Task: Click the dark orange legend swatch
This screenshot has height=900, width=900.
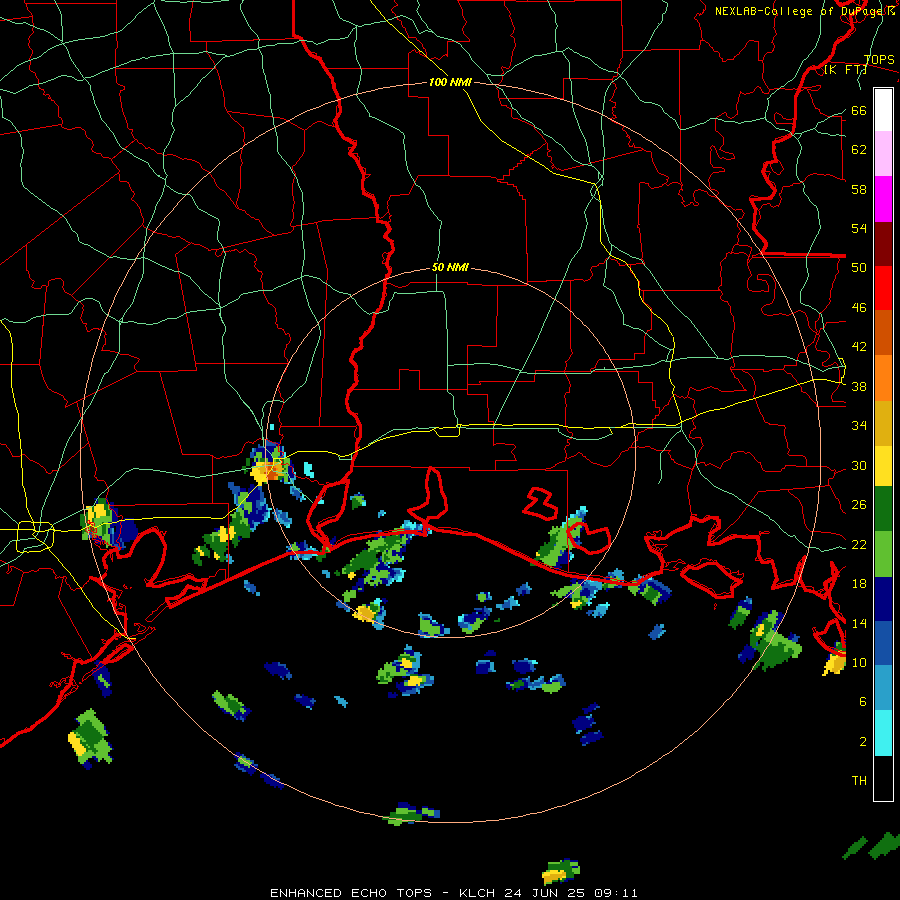Action: click(x=883, y=333)
